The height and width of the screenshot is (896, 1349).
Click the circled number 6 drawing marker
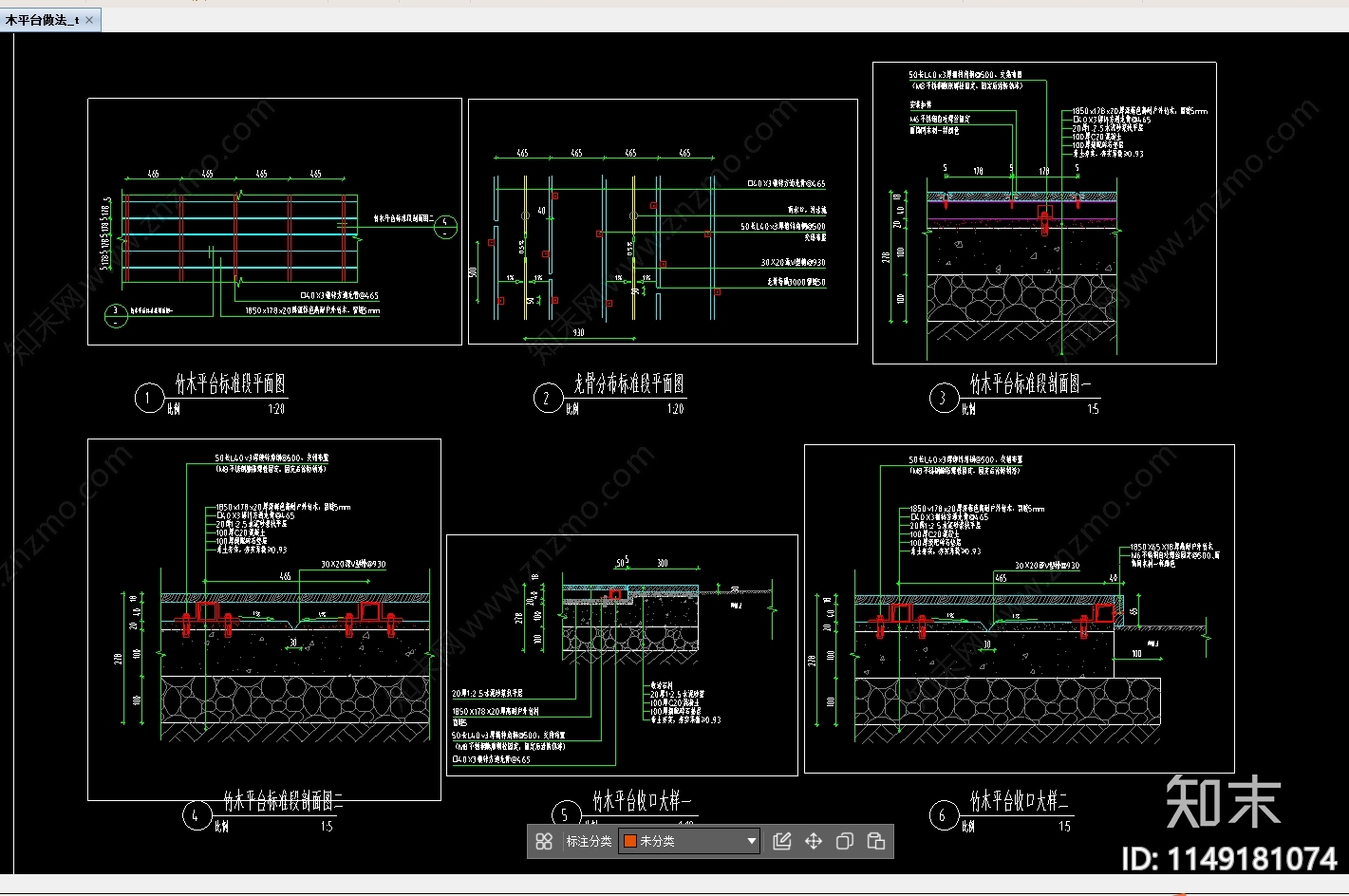pos(944,815)
